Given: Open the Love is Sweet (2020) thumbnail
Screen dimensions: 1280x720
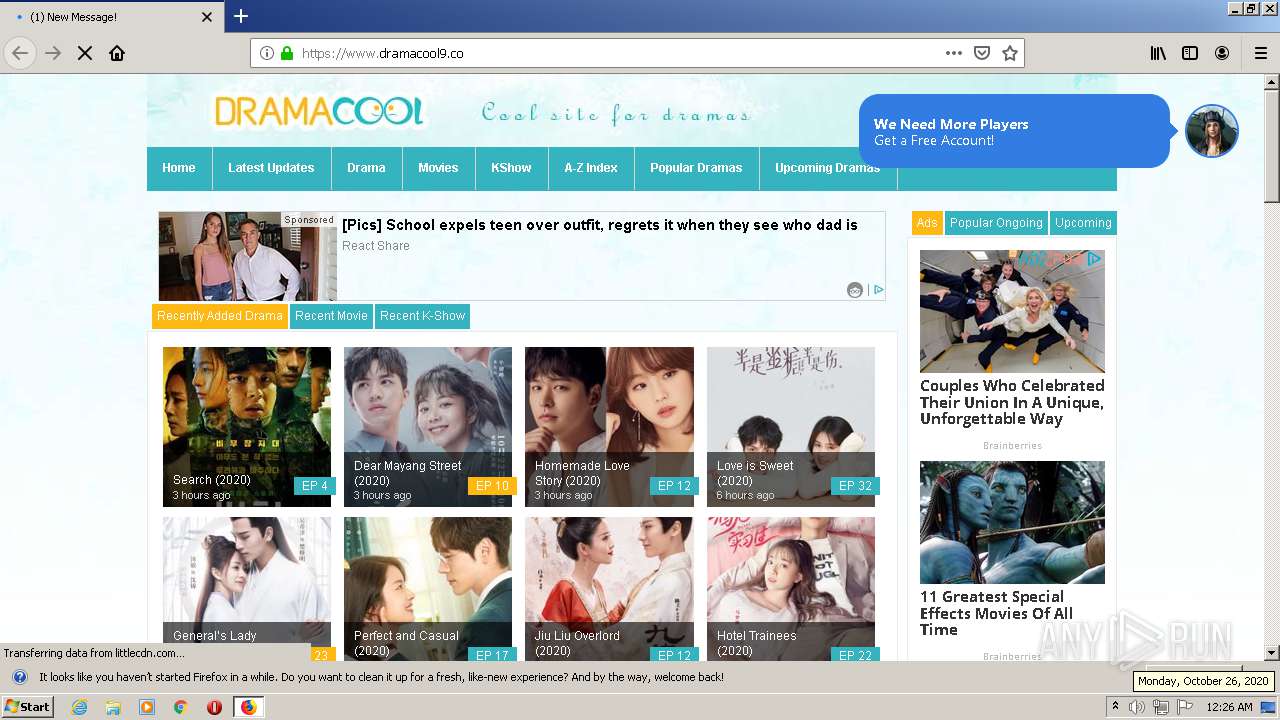Looking at the screenshot, I should coord(791,427).
